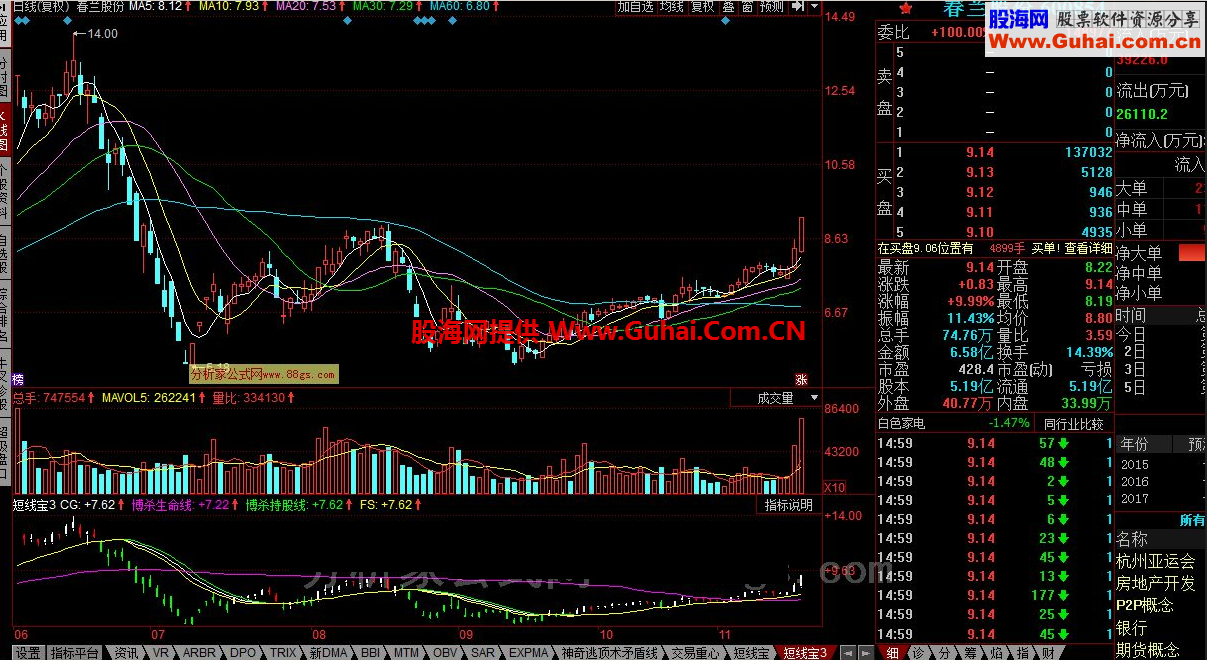Switch to 分 tab in quote panel
Image resolution: width=1207 pixels, height=660 pixels.
(x=944, y=653)
